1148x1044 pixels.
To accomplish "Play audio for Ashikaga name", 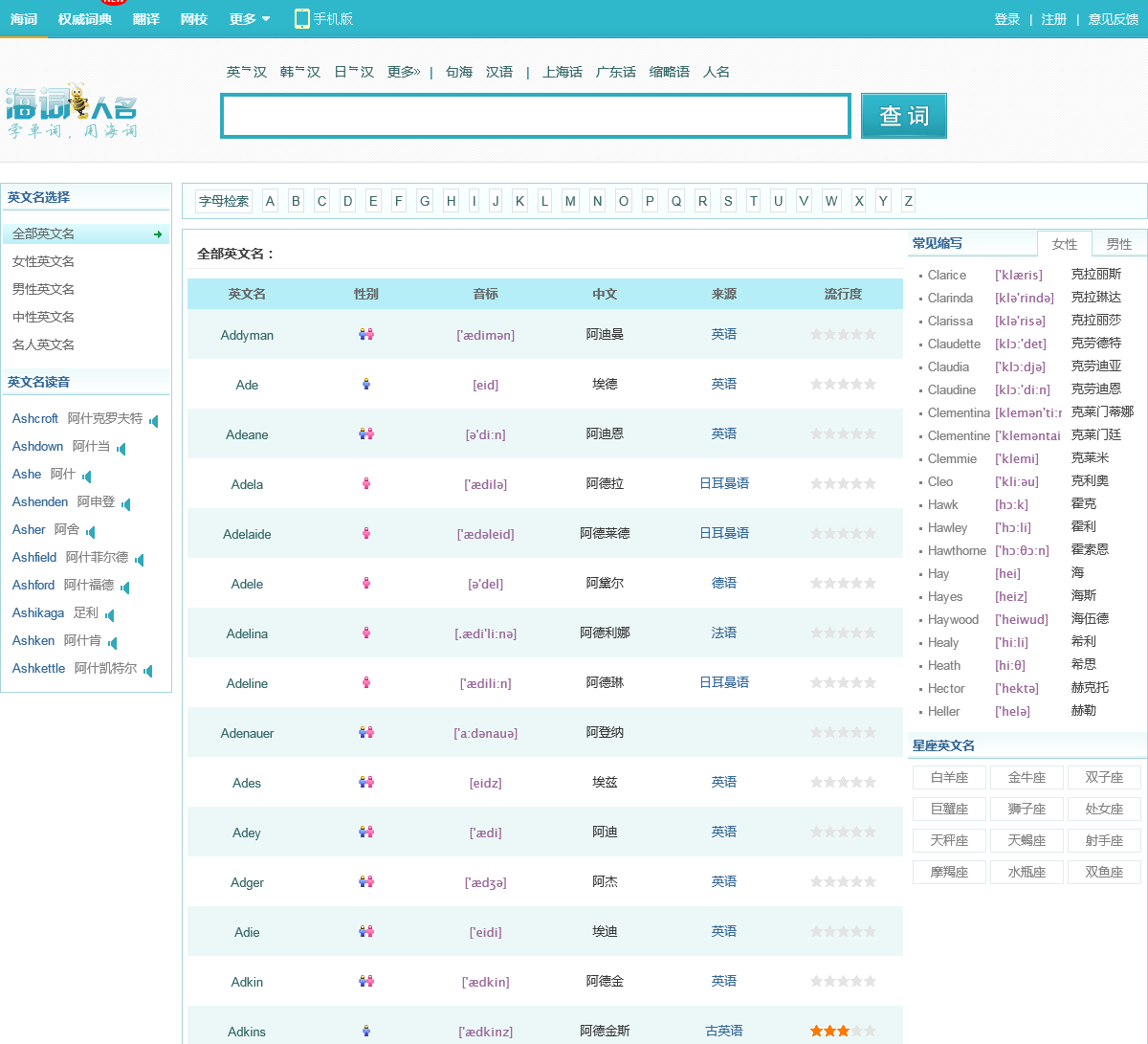I will point(110,615).
